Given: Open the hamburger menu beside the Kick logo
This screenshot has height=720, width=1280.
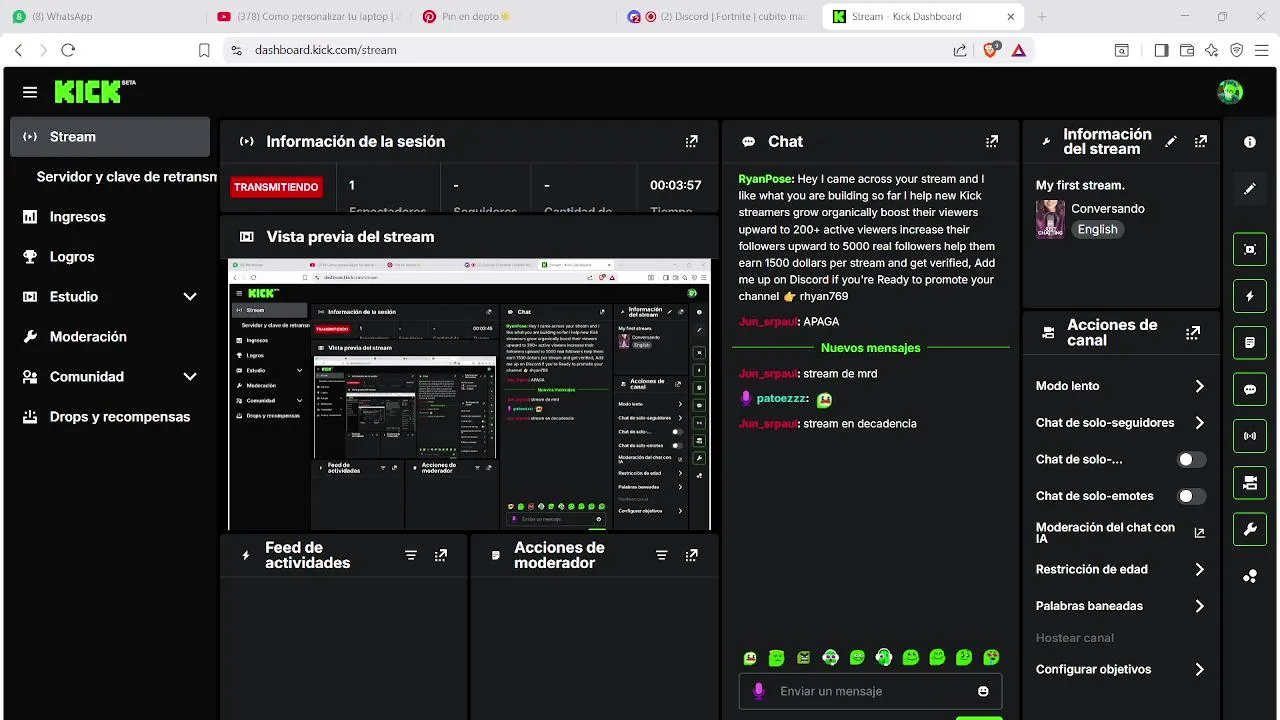Looking at the screenshot, I should pyautogui.click(x=30, y=92).
